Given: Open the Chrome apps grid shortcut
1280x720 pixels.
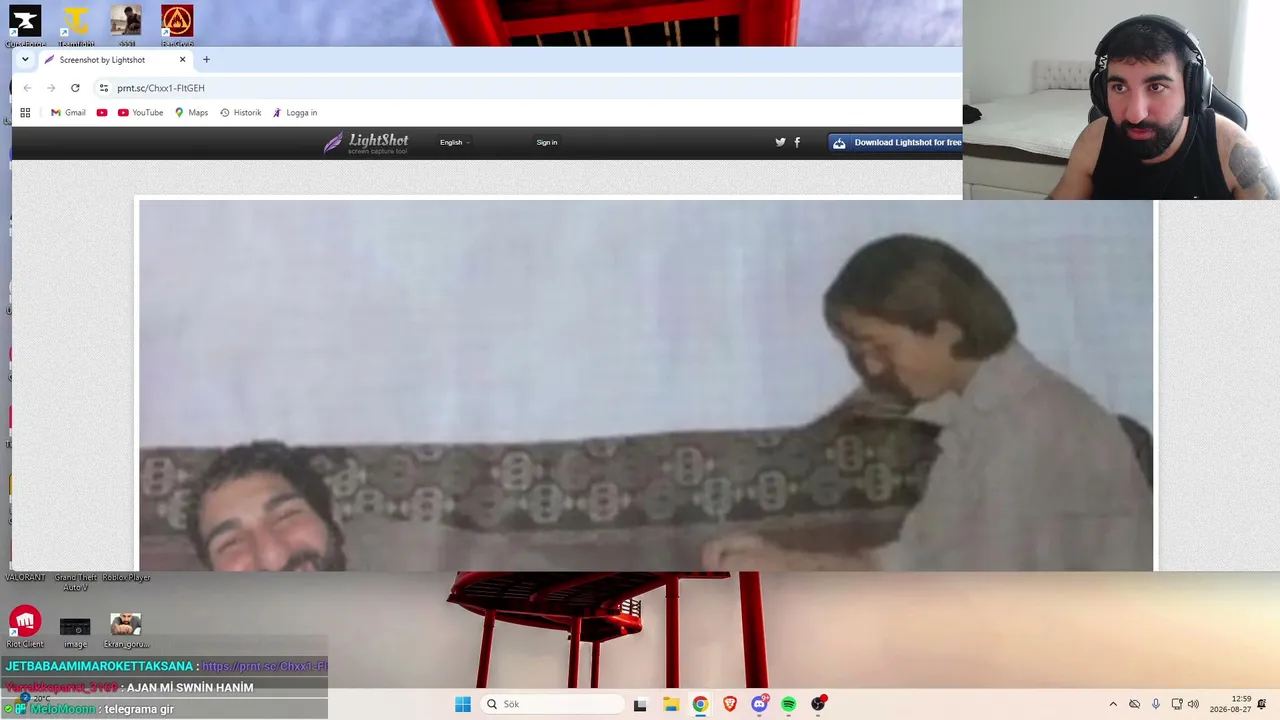Looking at the screenshot, I should 25,113.
